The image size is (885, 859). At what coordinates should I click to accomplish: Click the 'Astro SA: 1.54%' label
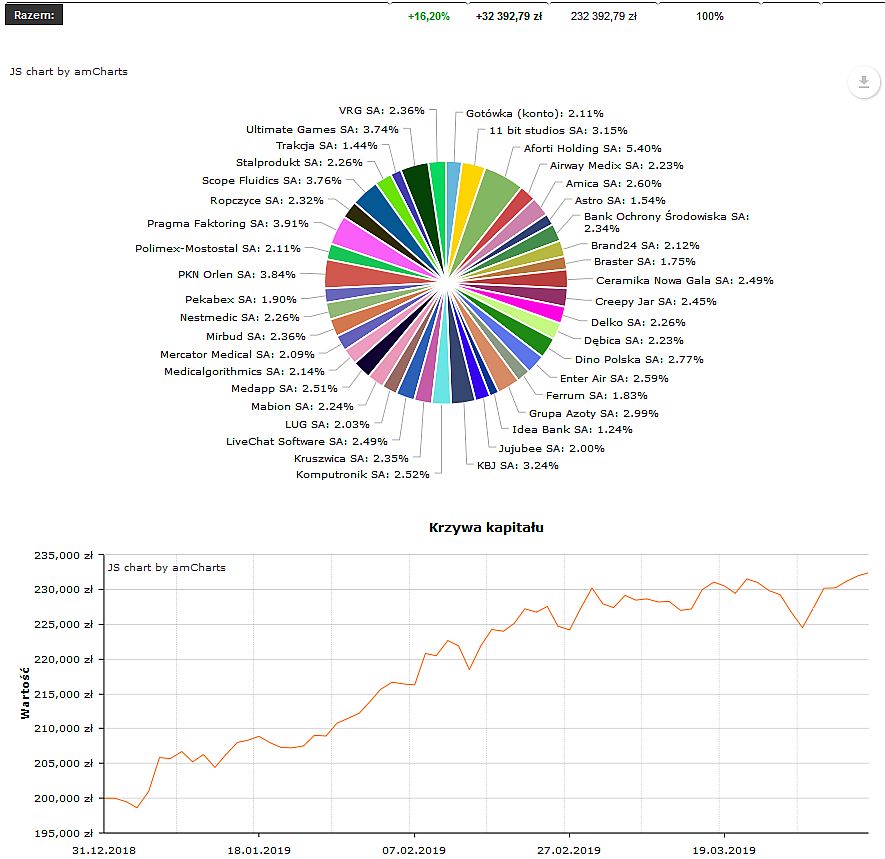click(x=620, y=200)
